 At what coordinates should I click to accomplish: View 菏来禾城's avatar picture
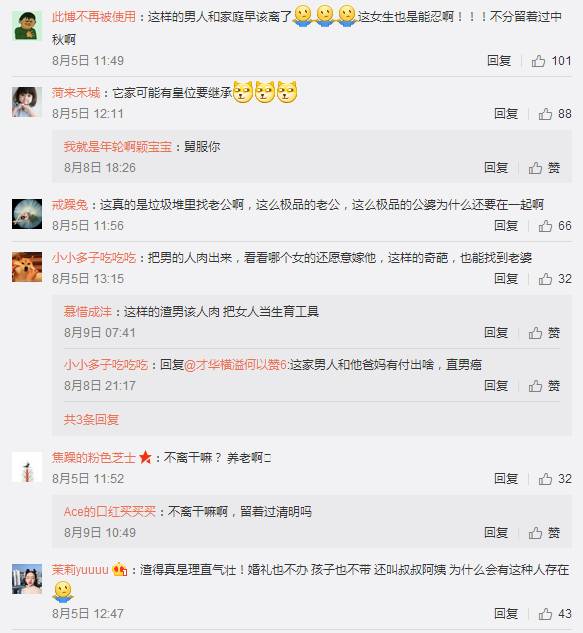click(27, 102)
